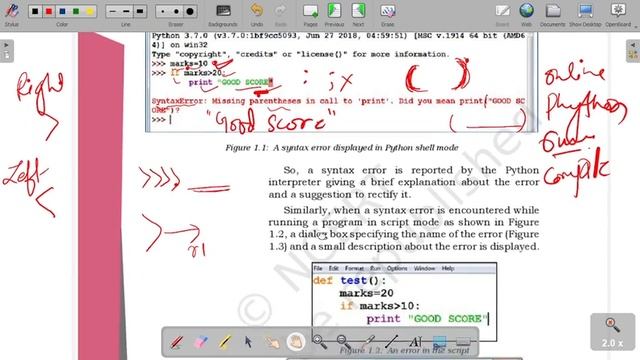Go to the Next page
640x360 pixels.
358,15
